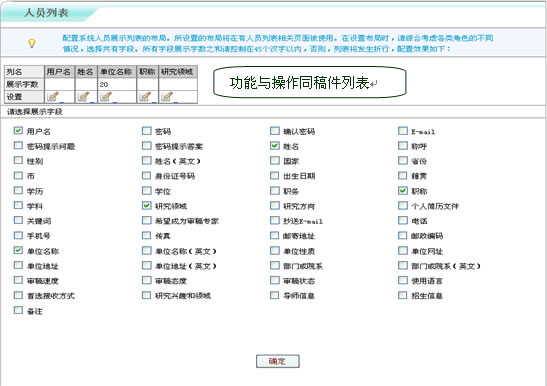Image resolution: width=547 pixels, height=386 pixels.
Task: Uncheck the 研究领域 checkbox
Action: [147, 205]
